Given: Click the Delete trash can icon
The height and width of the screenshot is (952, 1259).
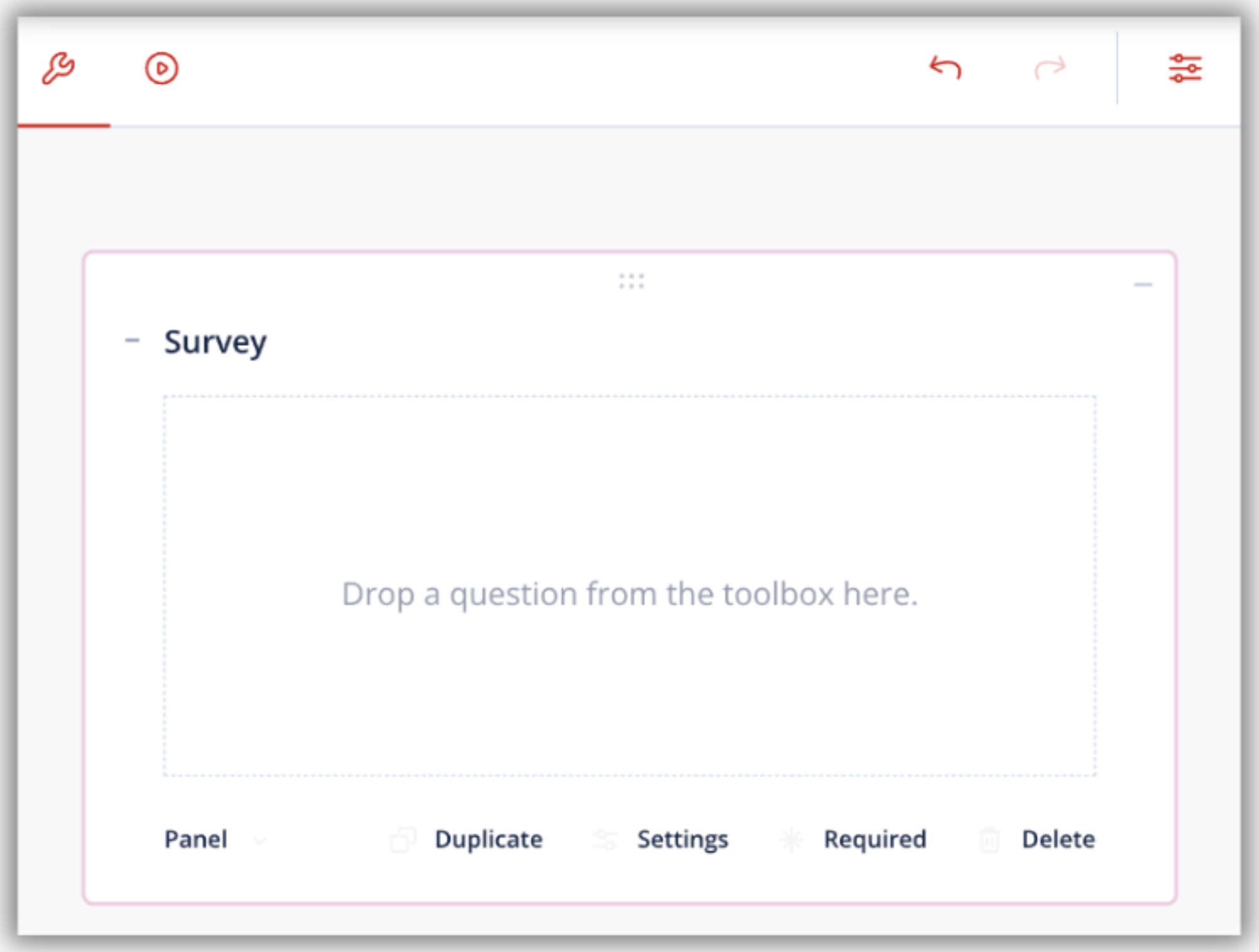Looking at the screenshot, I should (x=989, y=840).
